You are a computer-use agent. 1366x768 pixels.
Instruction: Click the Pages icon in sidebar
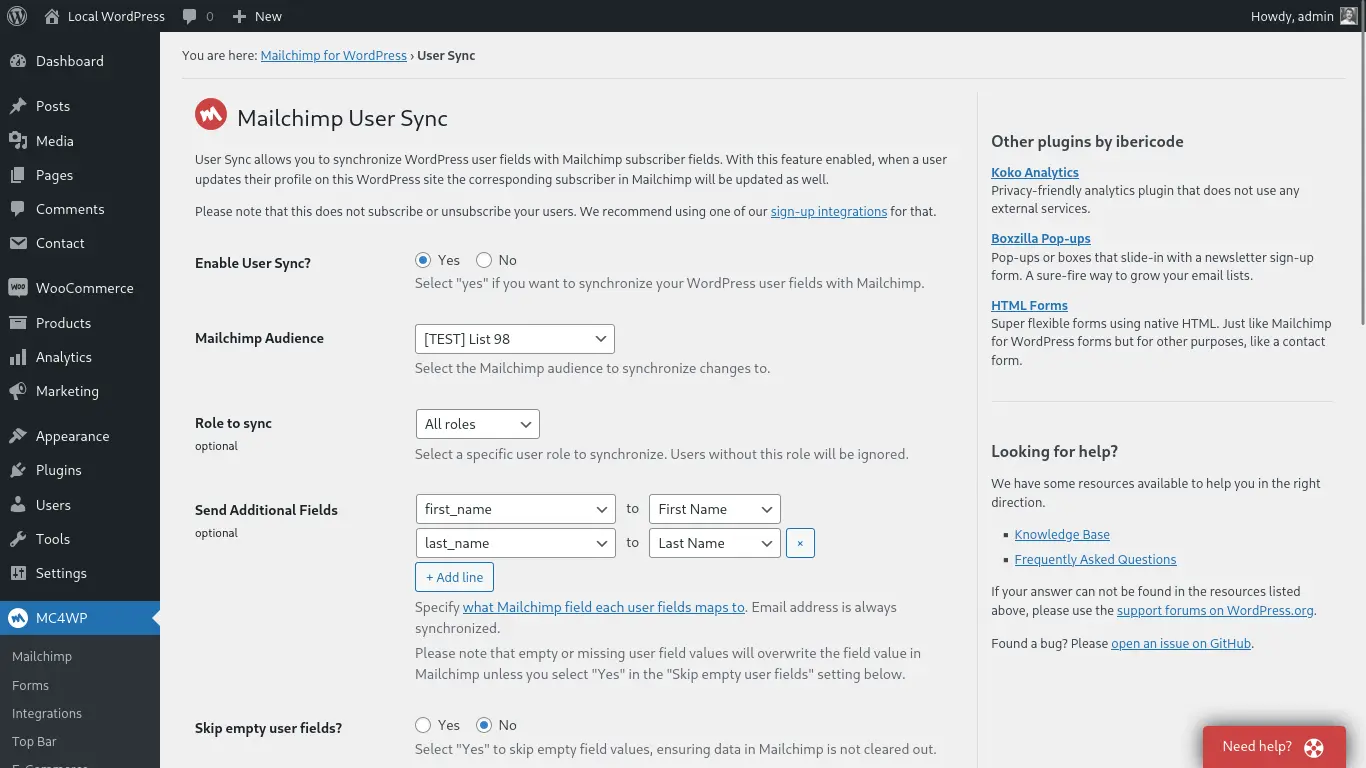[18, 175]
